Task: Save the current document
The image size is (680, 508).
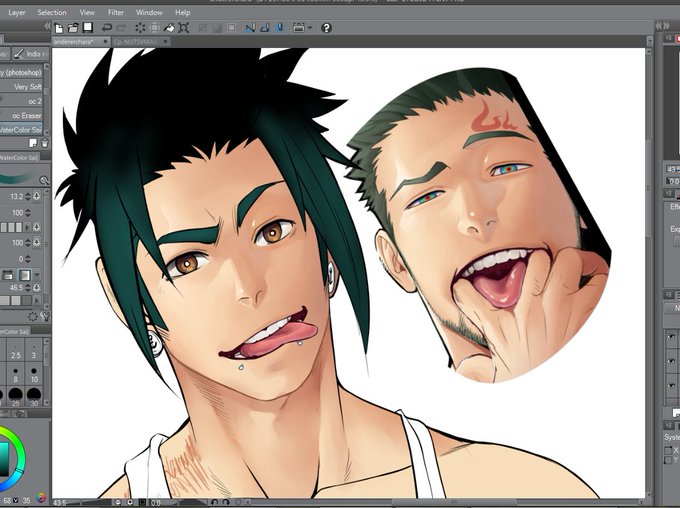Action: 88,28
